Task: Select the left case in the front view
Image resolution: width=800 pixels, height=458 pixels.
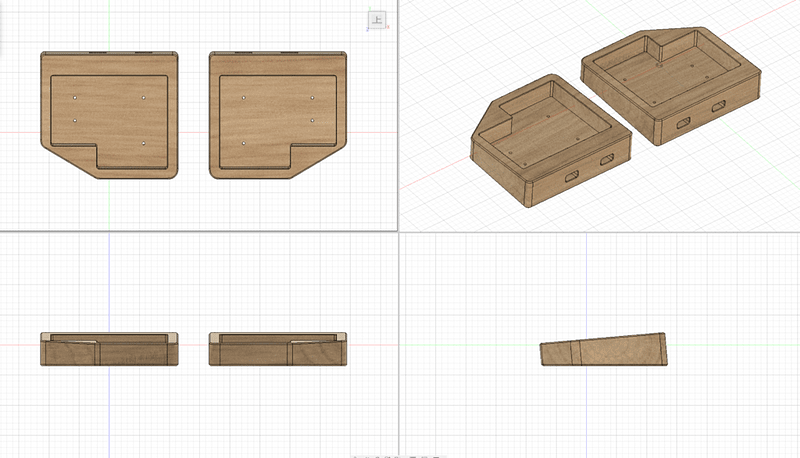Action: coord(109,349)
